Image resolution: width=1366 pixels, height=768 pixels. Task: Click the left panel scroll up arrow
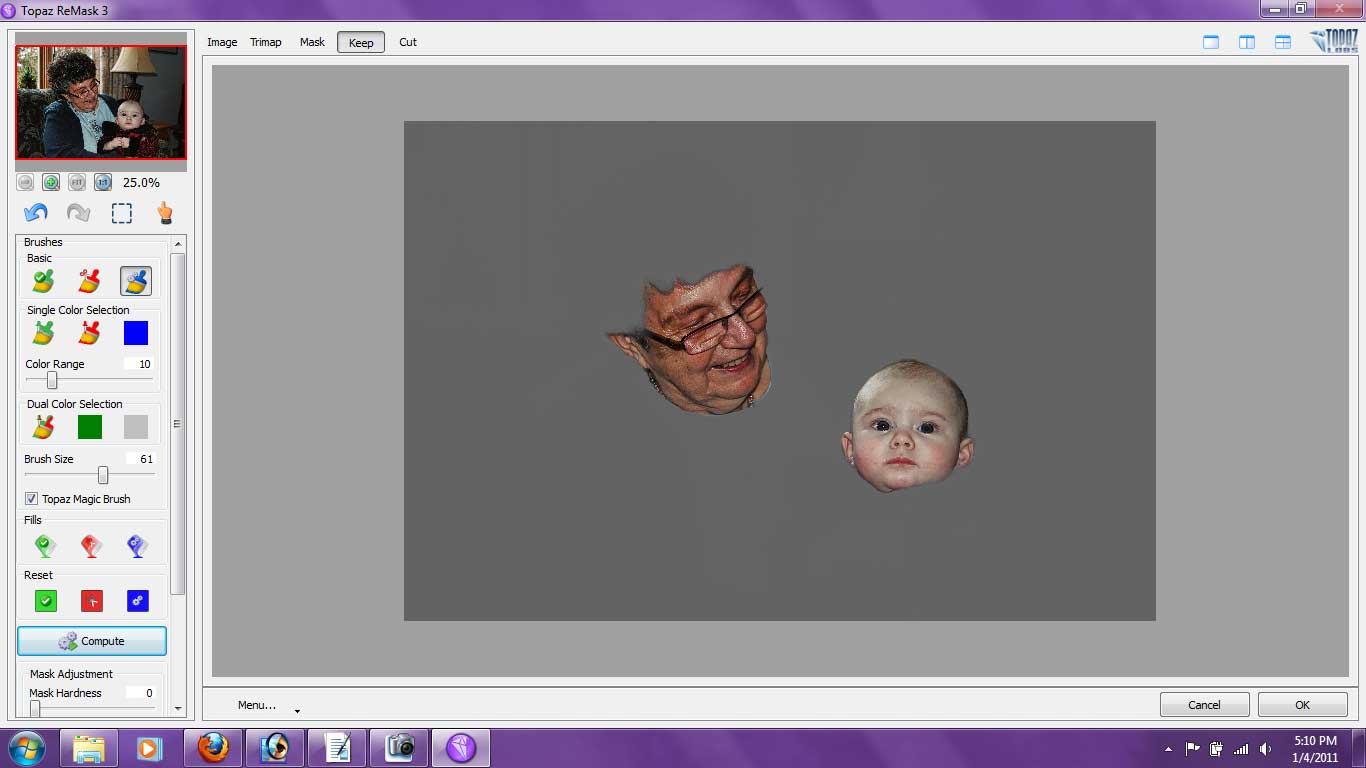178,244
